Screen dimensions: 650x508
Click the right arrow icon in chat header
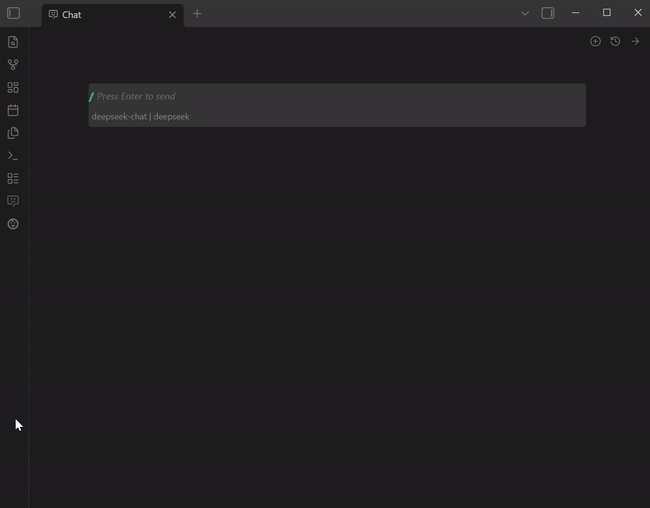click(x=635, y=41)
